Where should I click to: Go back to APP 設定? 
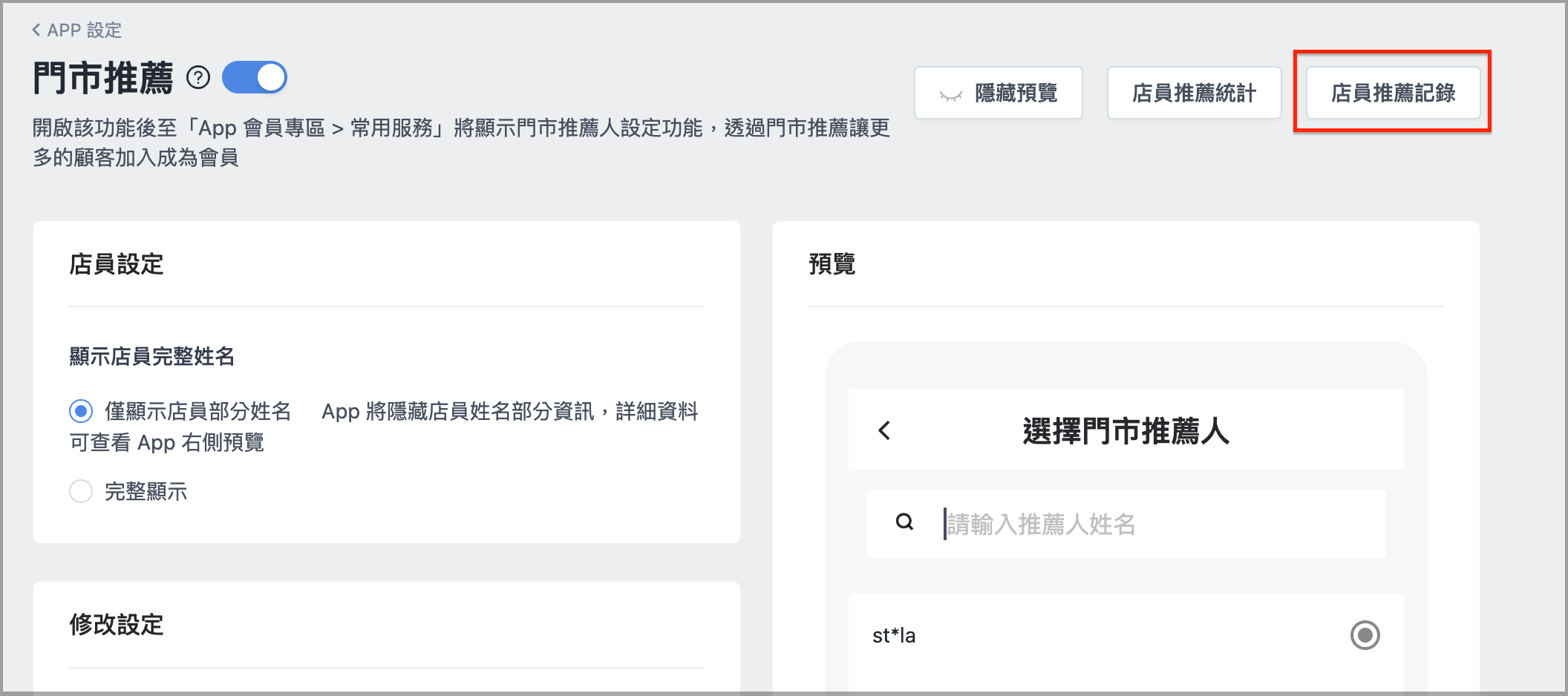[x=76, y=30]
